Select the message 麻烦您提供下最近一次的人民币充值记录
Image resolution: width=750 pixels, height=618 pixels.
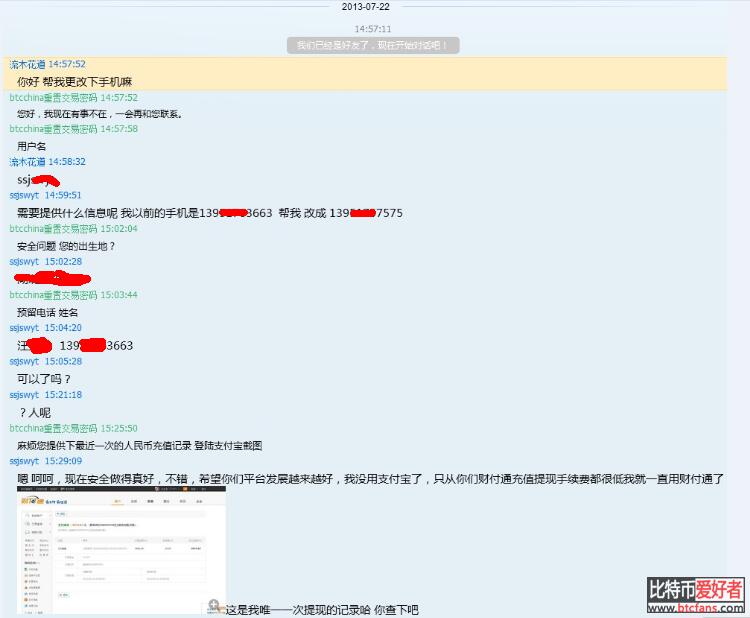[140, 446]
